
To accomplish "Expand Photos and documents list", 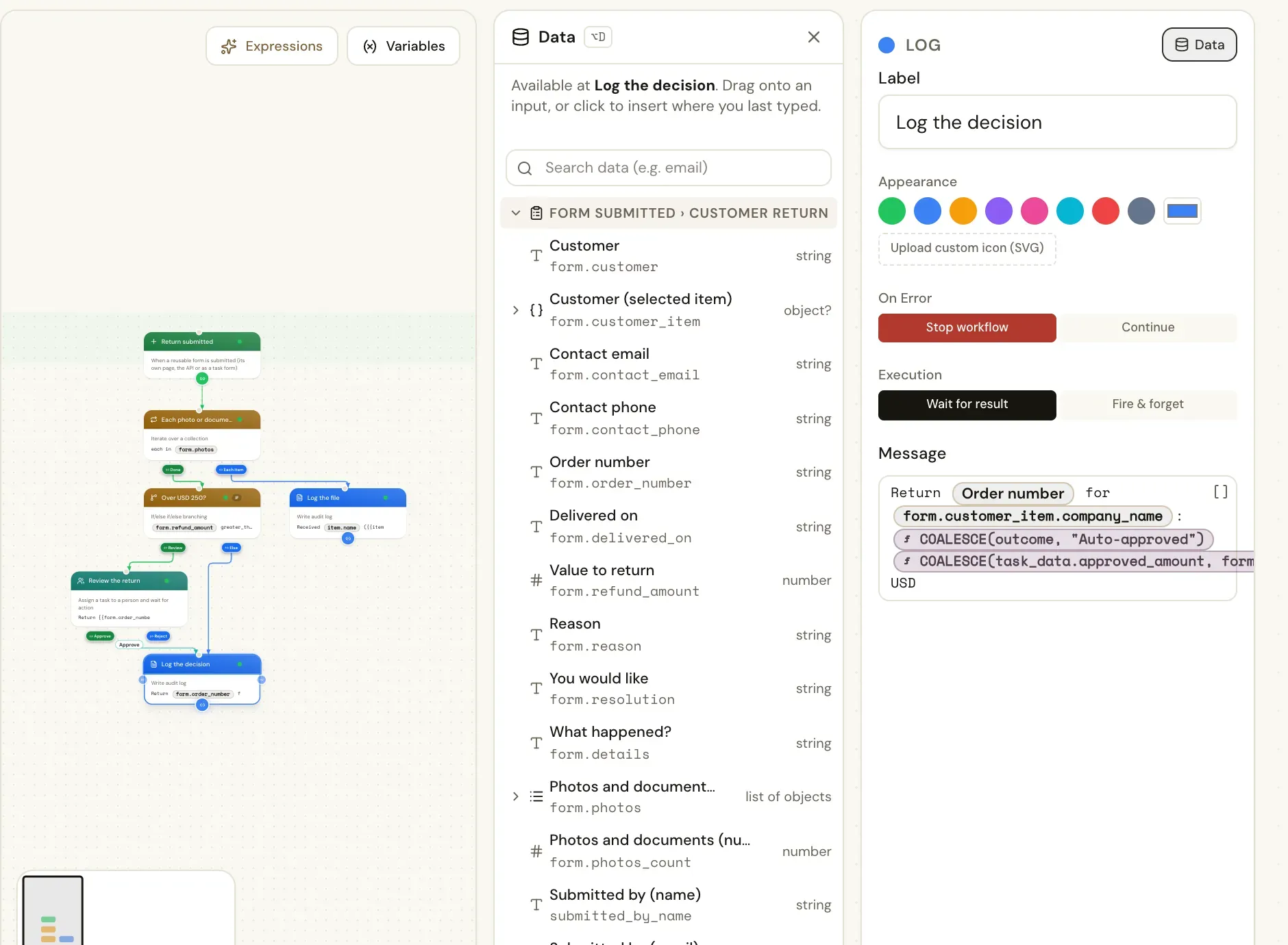I will point(516,796).
